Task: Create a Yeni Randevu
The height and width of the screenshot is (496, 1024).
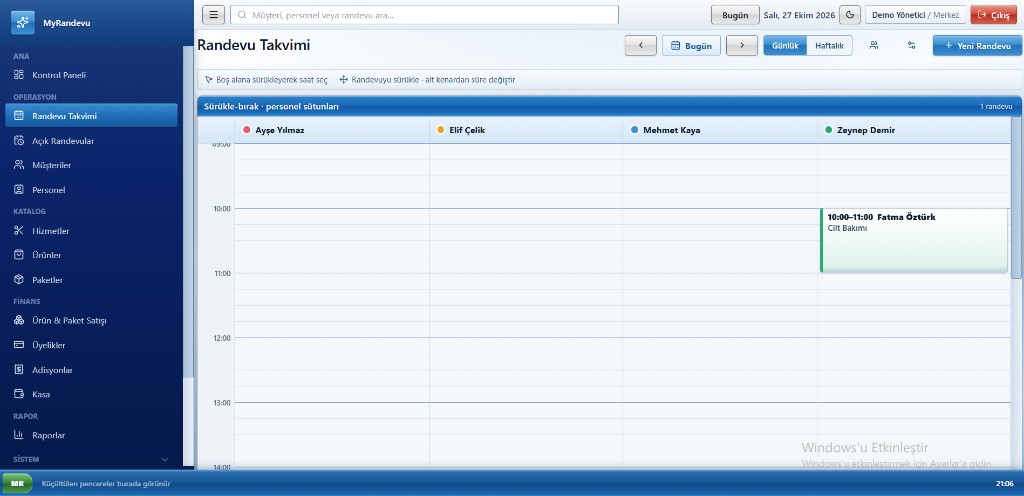Action: 977,46
